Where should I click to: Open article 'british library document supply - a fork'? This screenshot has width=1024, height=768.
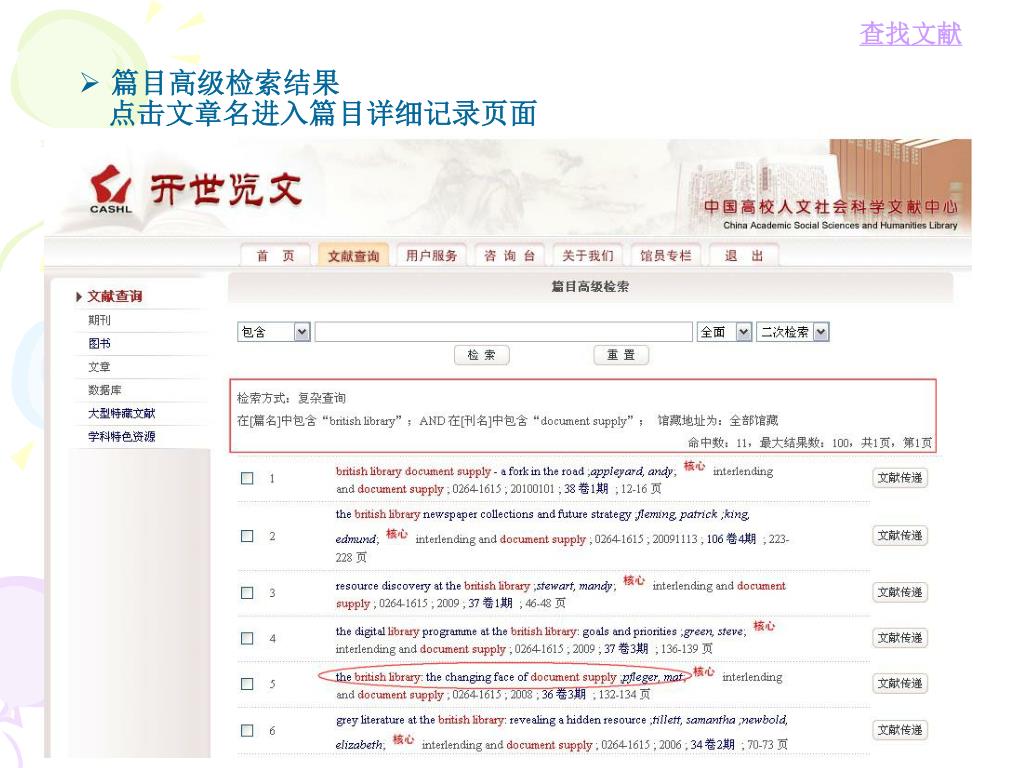pyautogui.click(x=460, y=471)
